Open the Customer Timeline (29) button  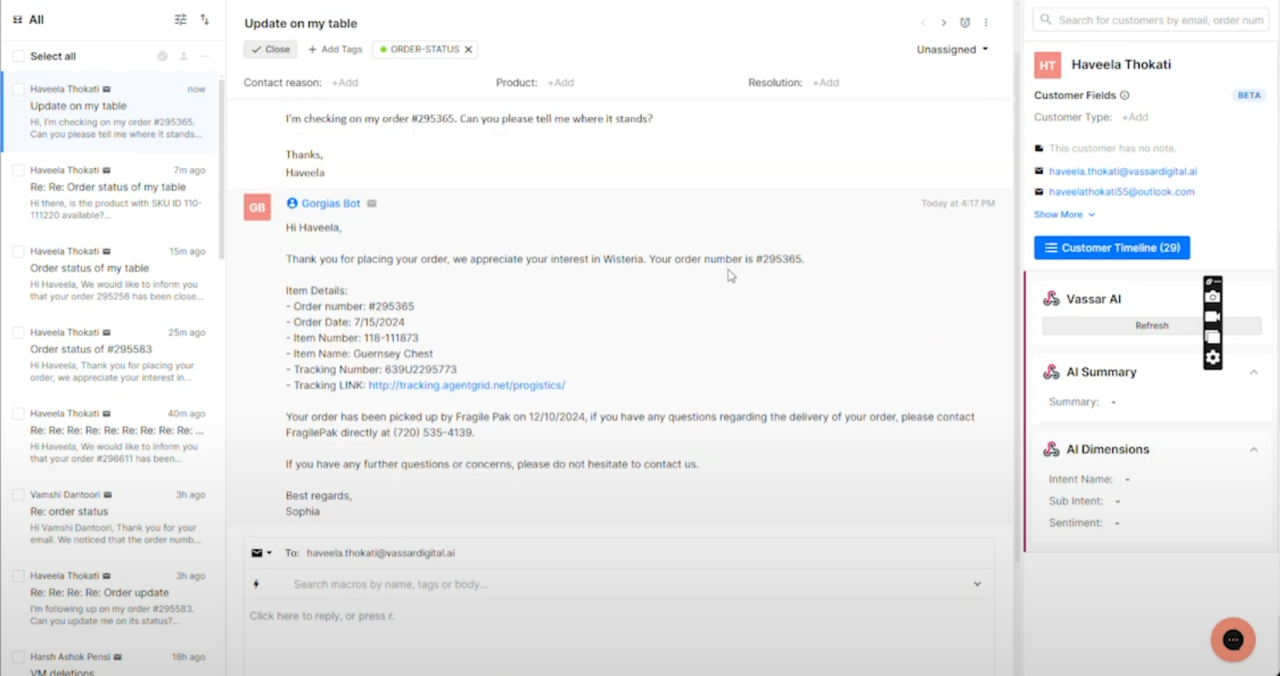1112,248
